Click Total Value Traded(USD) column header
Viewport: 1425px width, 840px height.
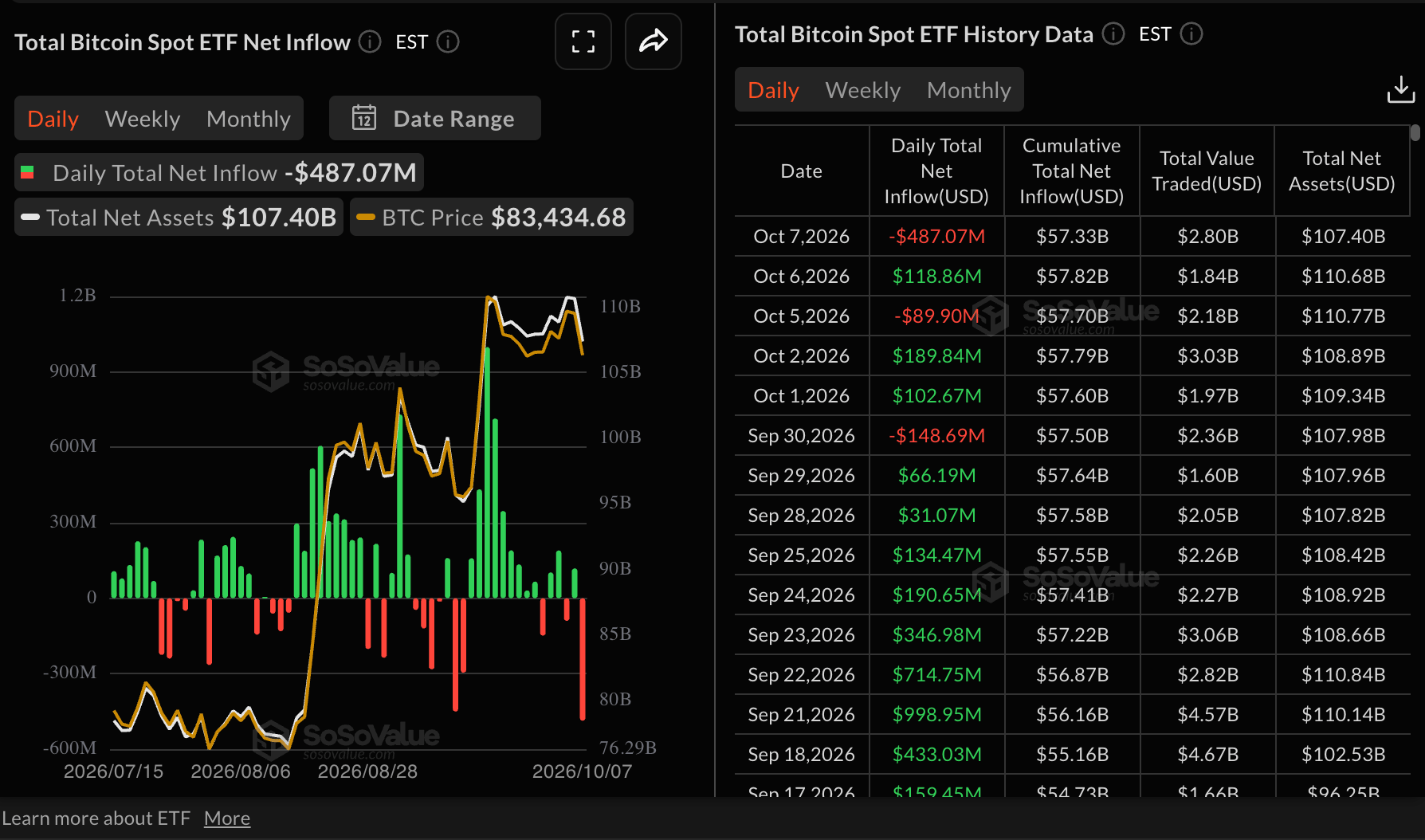tap(1207, 171)
